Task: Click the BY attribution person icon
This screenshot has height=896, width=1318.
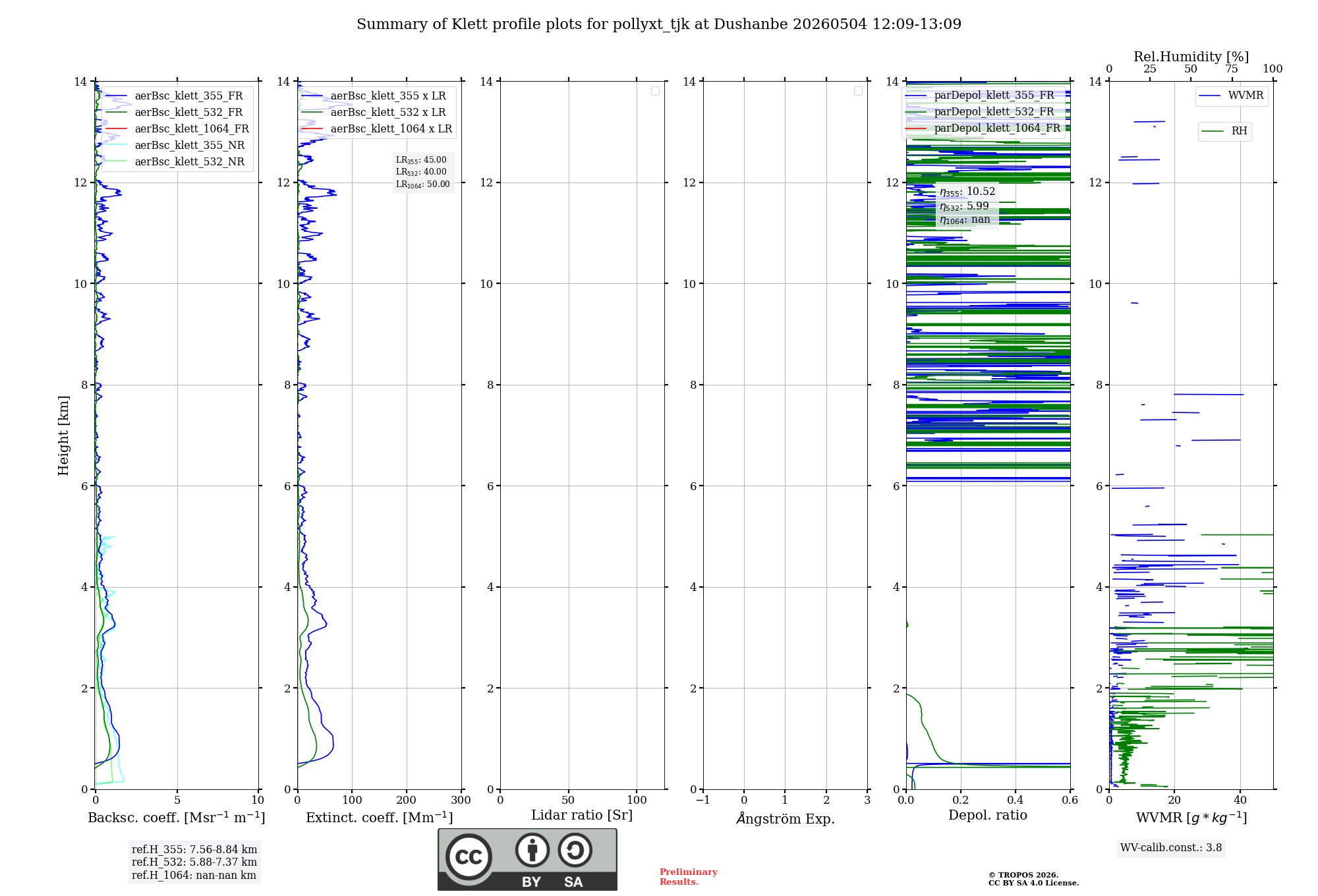Action: click(x=532, y=850)
